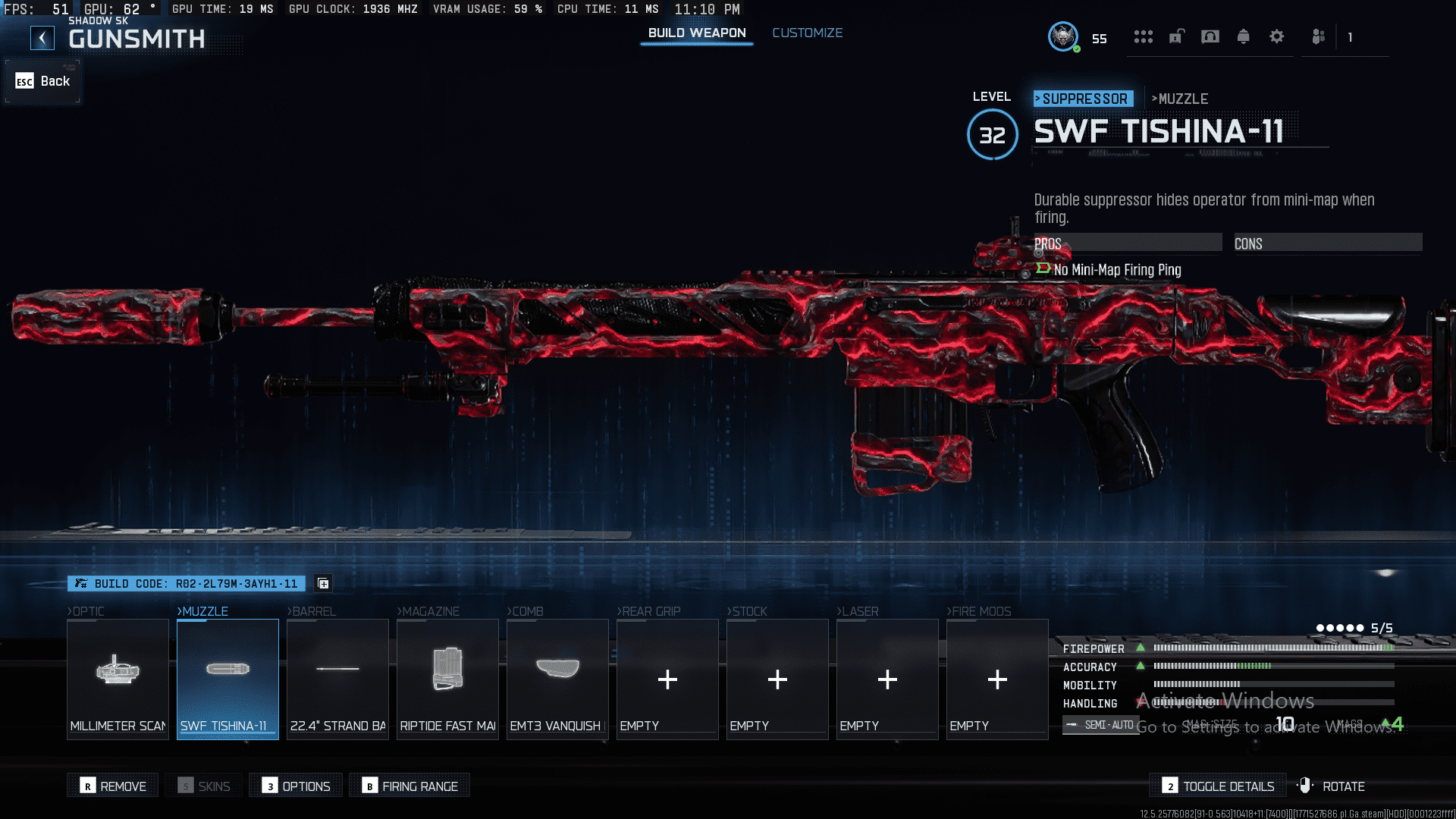Click the Firepower stat bar
The width and height of the screenshot is (1456, 819).
1273,648
